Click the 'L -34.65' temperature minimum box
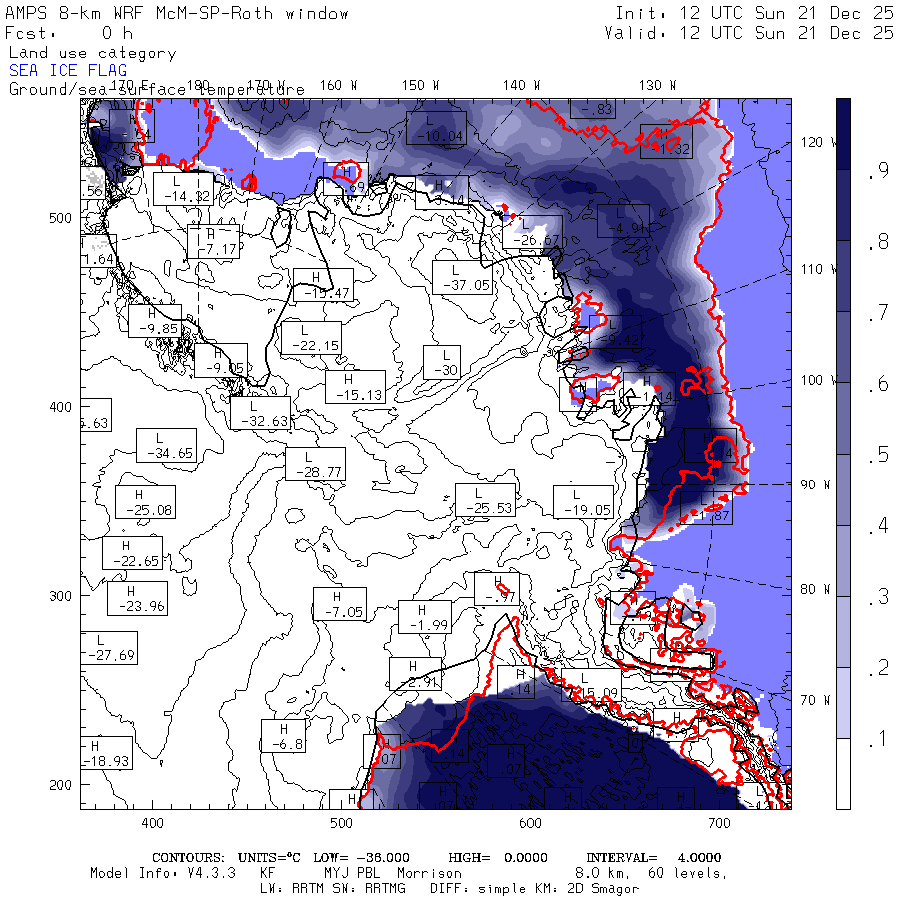The width and height of the screenshot is (900, 900). [166, 445]
